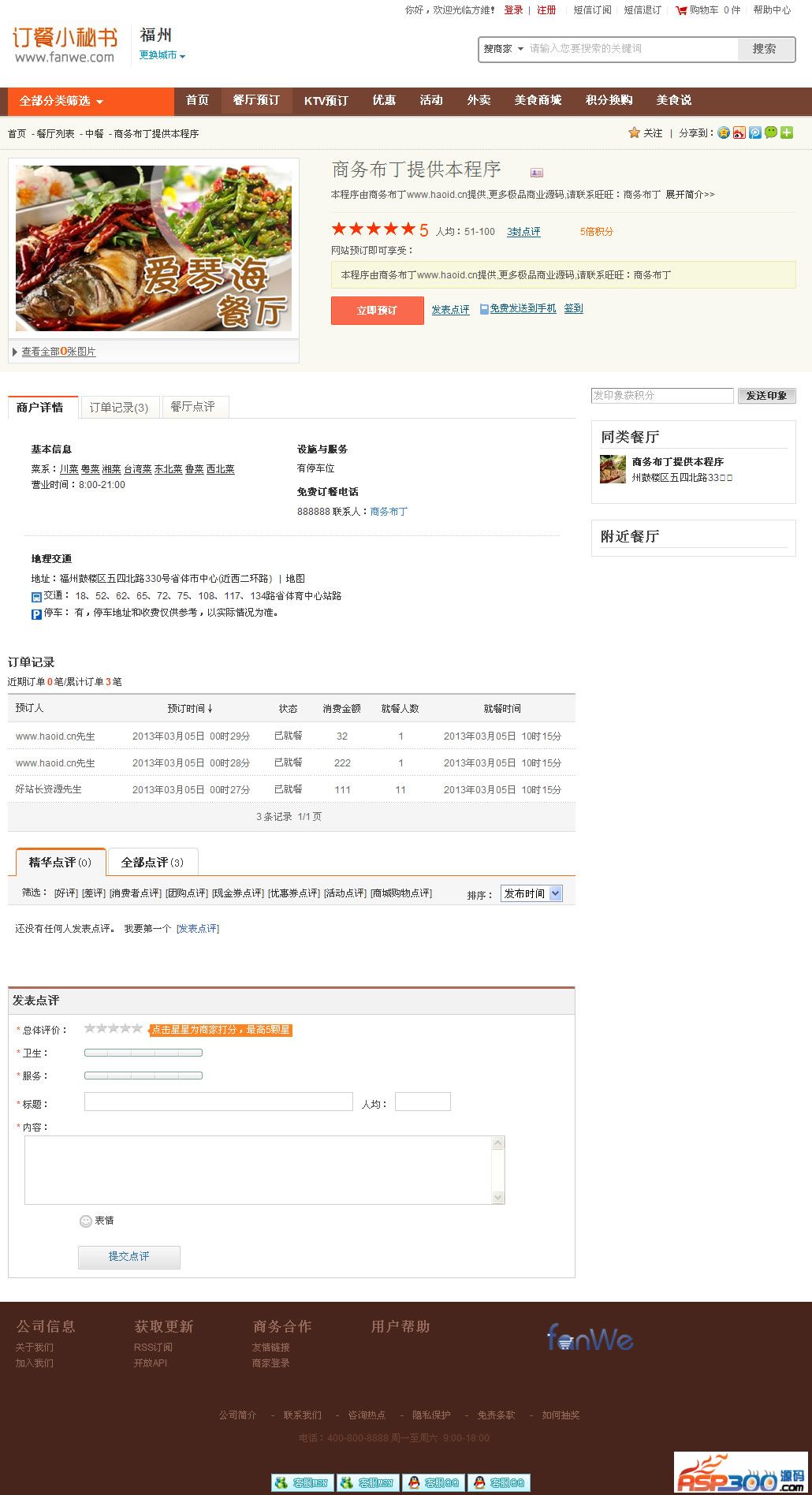Filter reviews by [好评]
The height and width of the screenshot is (1495, 812).
(x=65, y=893)
